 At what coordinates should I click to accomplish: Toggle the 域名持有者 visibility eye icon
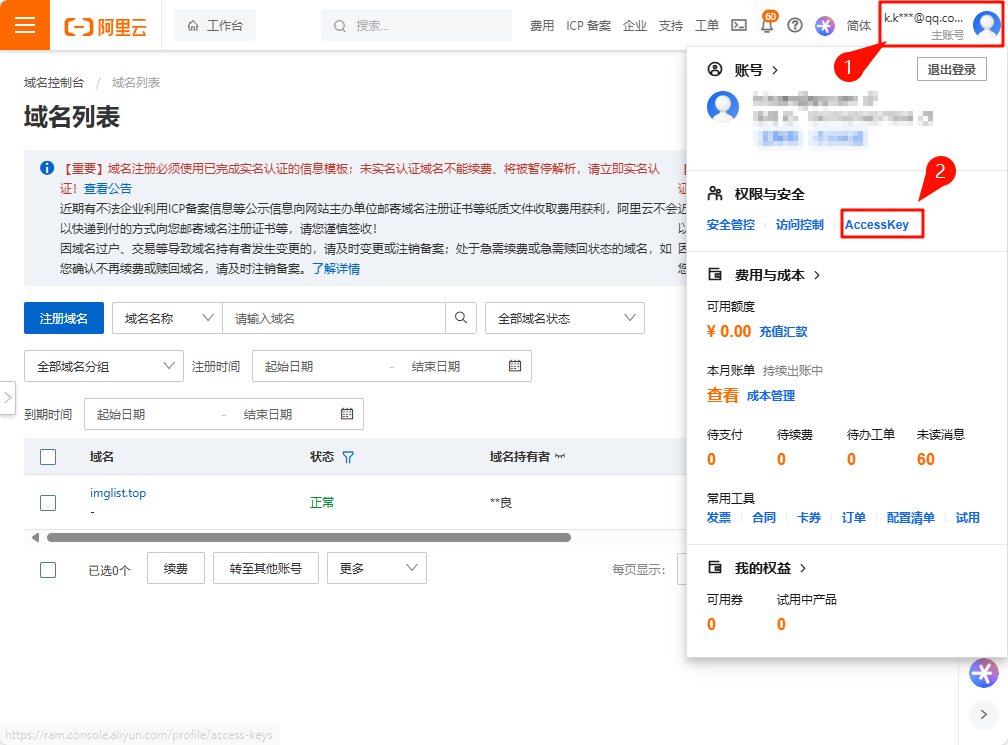click(560, 456)
